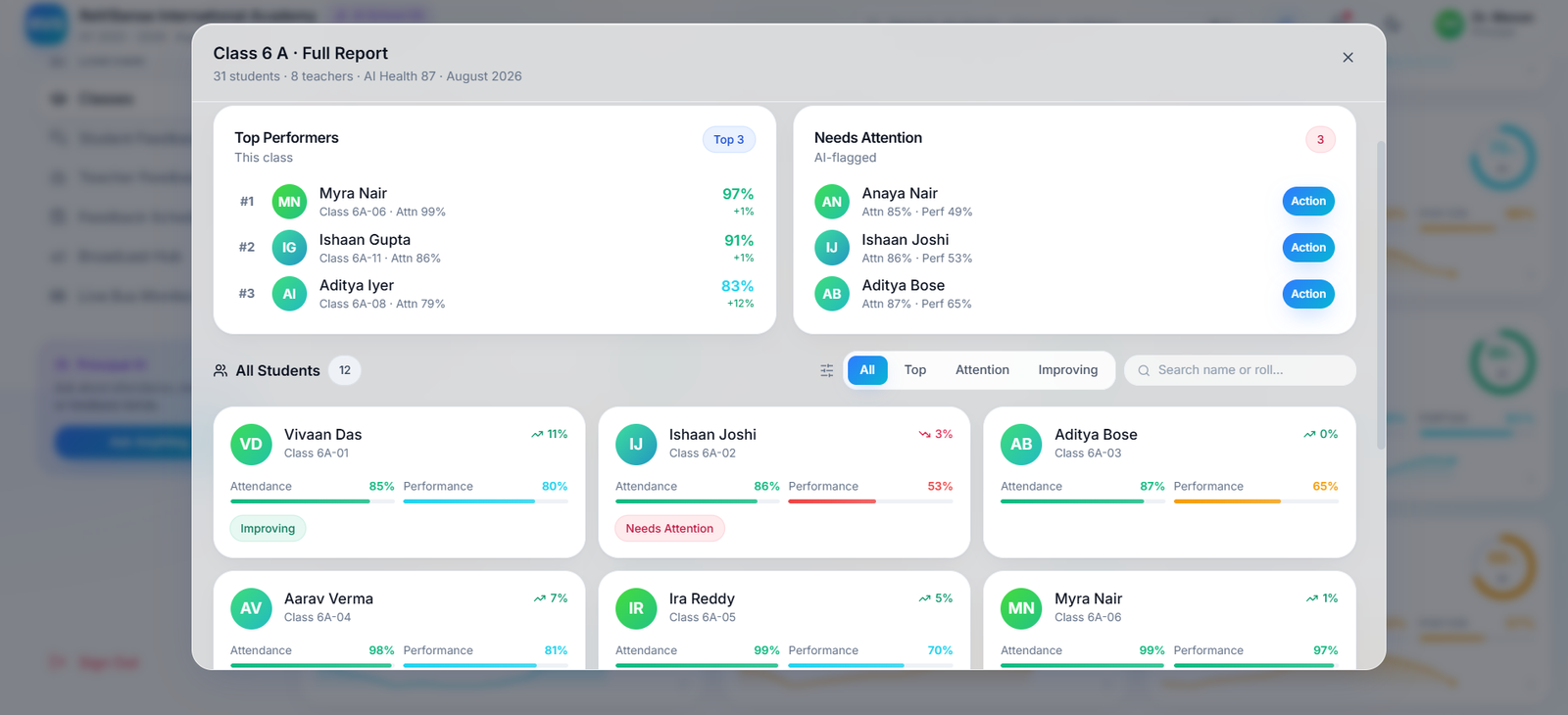Click the IJ avatar on Ishaan Joshi's student card
The height and width of the screenshot is (715, 1568).
[636, 444]
